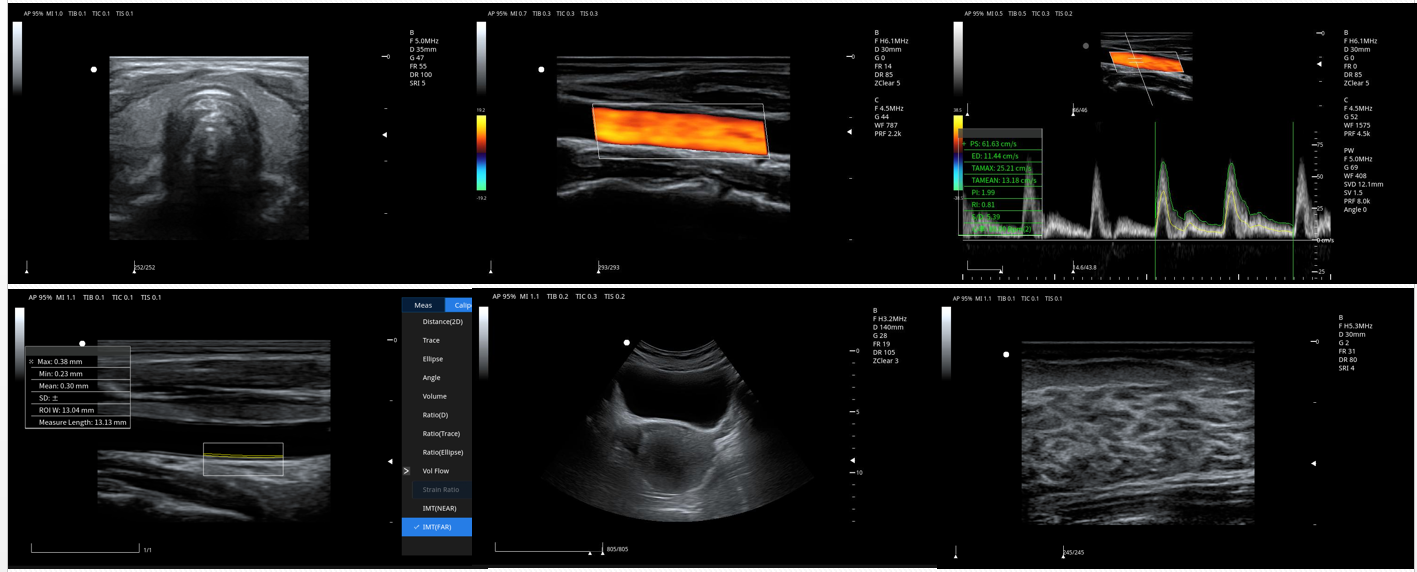Click the probe orientation dot on the thyroid image
Screen dimensions: 1417x572
click(x=94, y=70)
